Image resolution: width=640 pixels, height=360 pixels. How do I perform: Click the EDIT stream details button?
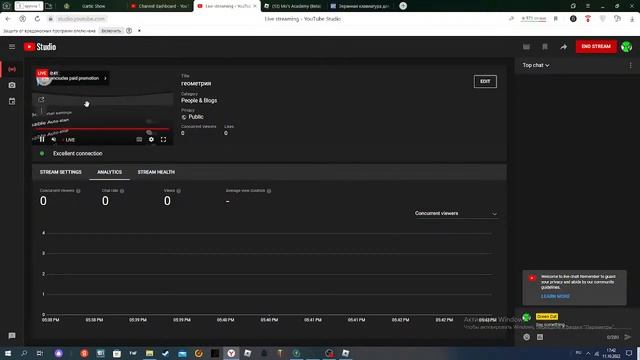(485, 82)
